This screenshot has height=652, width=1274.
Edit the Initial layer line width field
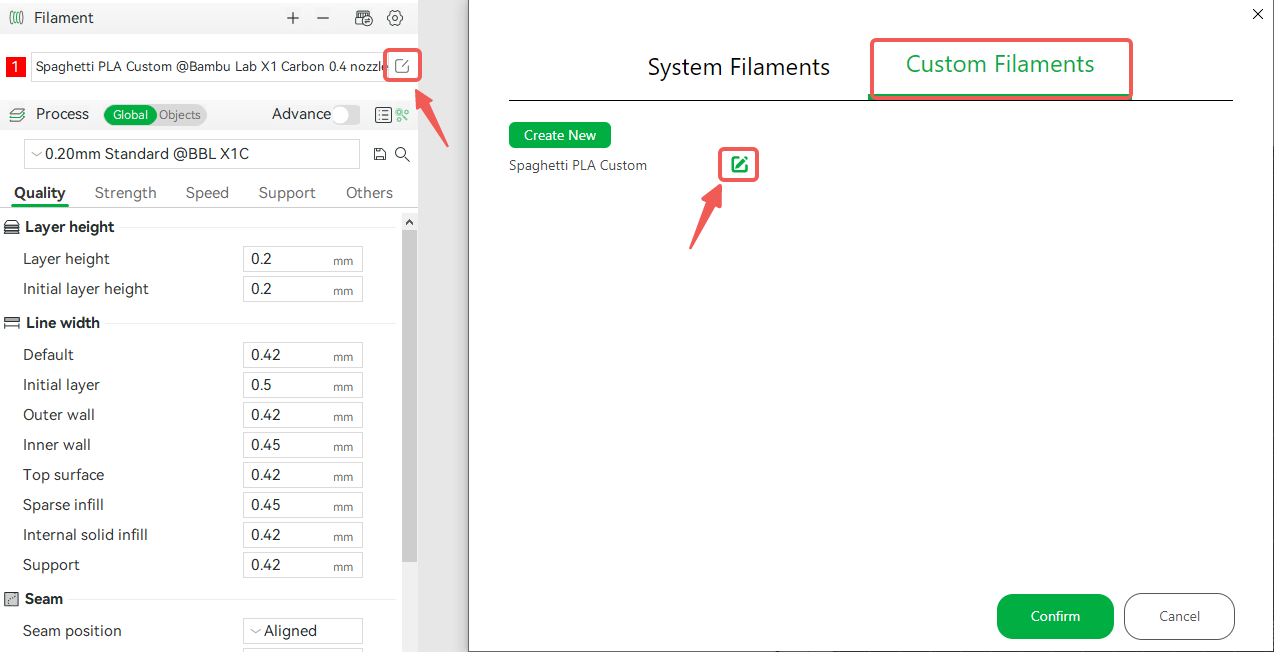coord(303,385)
